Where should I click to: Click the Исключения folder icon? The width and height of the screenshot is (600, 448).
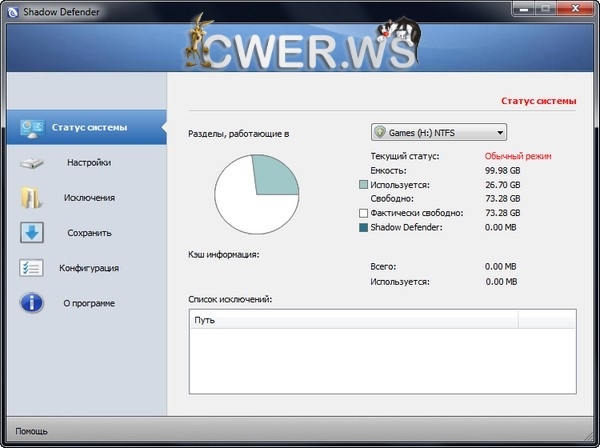point(31,197)
